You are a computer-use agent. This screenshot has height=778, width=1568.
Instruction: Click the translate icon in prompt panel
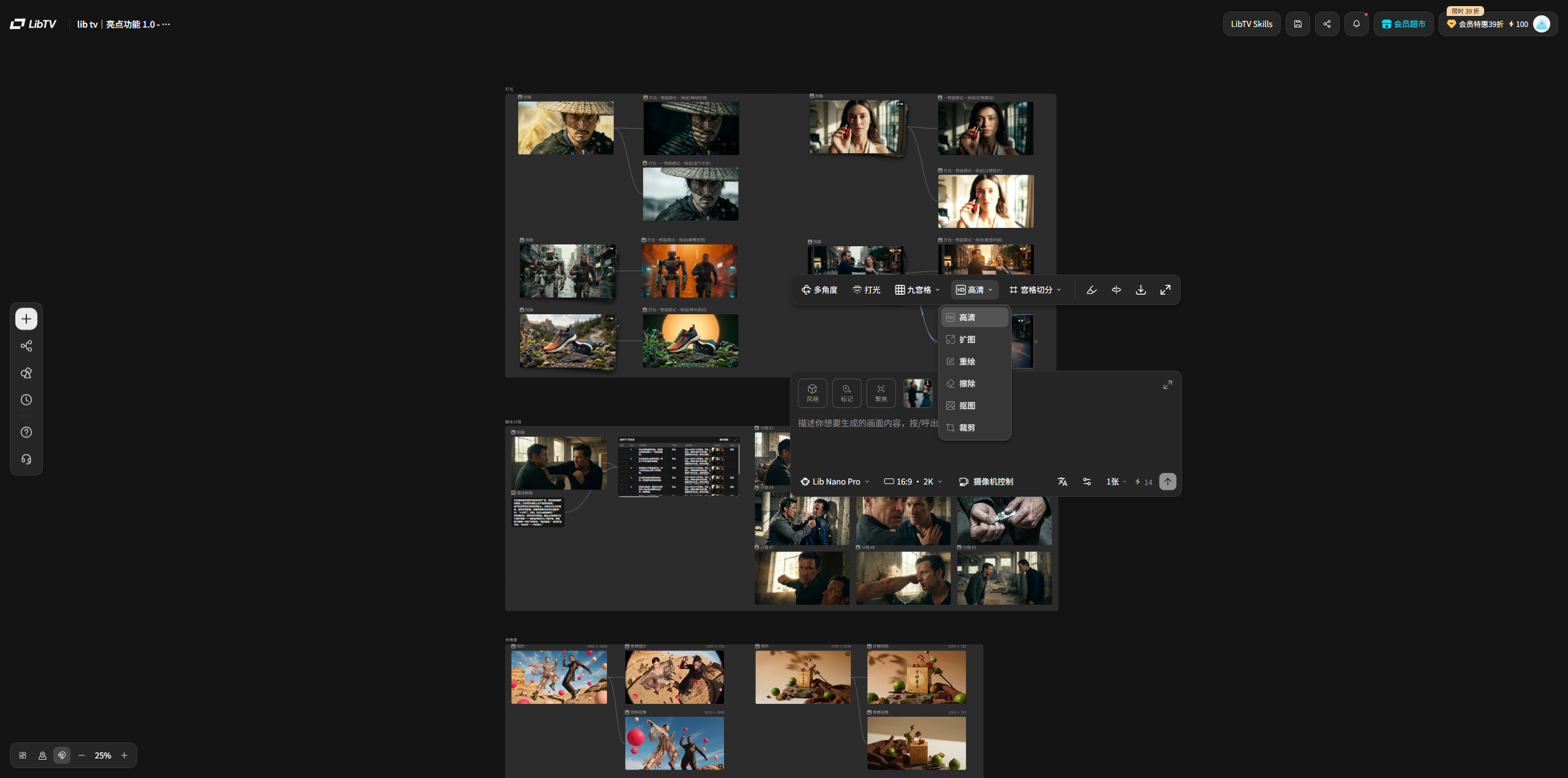(1063, 482)
